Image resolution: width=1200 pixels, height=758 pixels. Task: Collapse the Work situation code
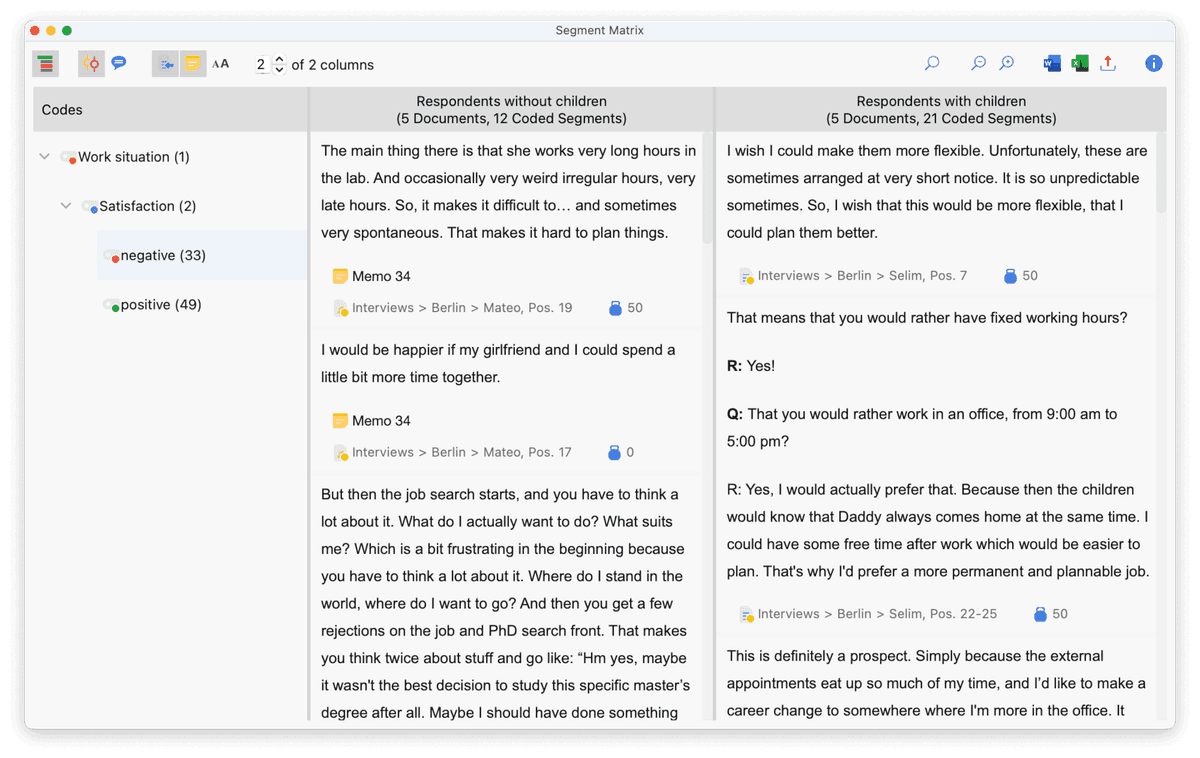point(44,157)
